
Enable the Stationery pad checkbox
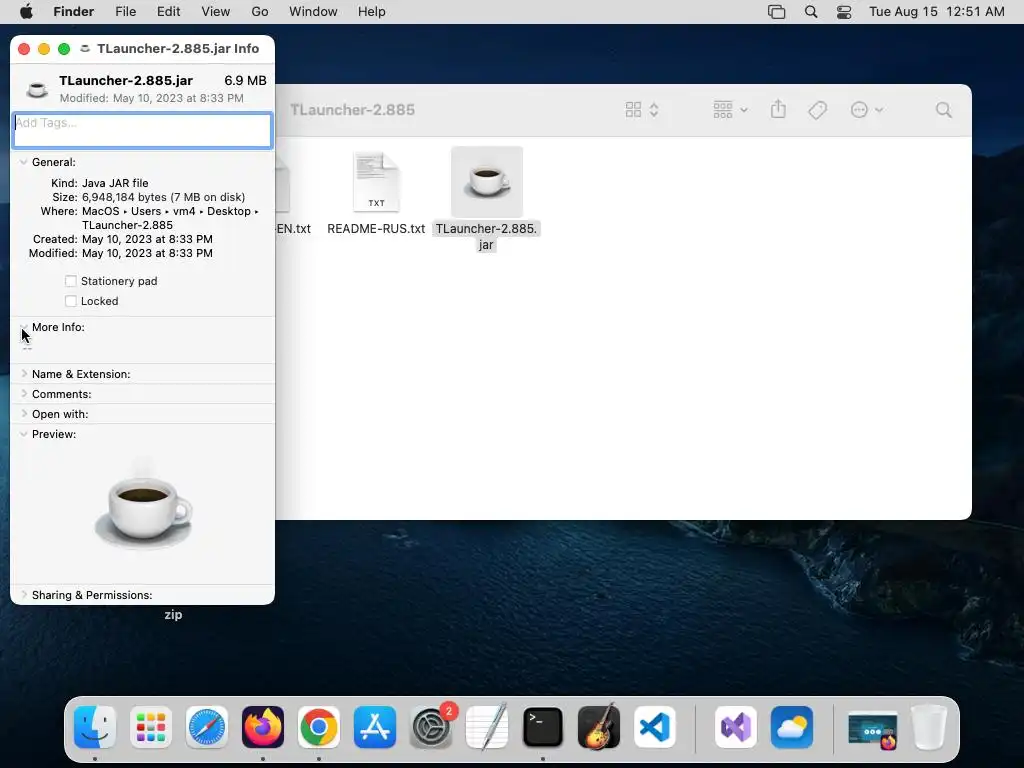tap(71, 281)
